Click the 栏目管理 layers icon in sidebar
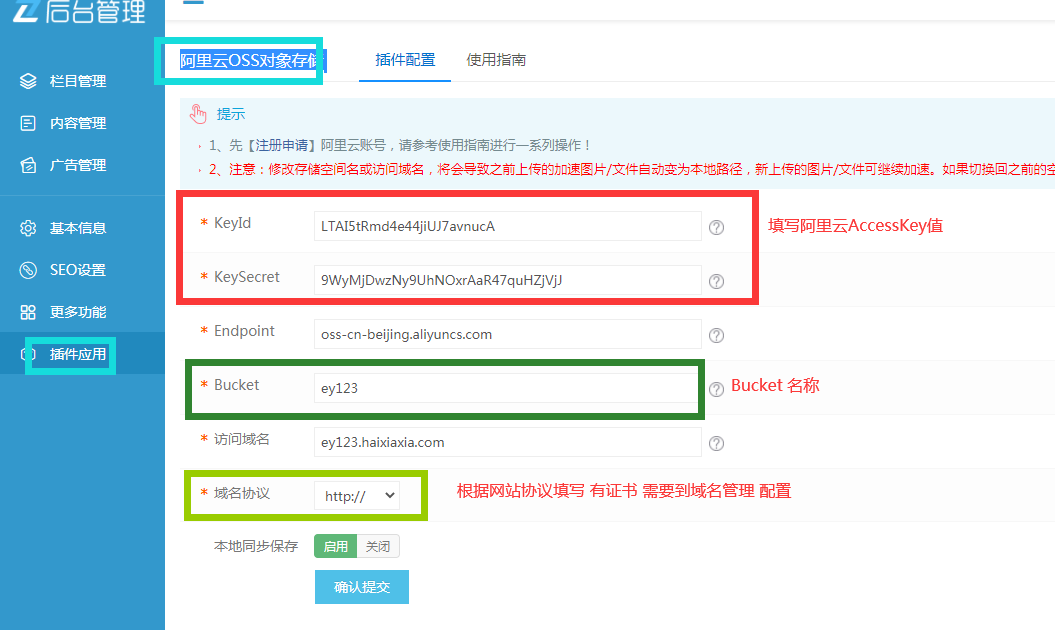The height and width of the screenshot is (630, 1055). pos(28,81)
